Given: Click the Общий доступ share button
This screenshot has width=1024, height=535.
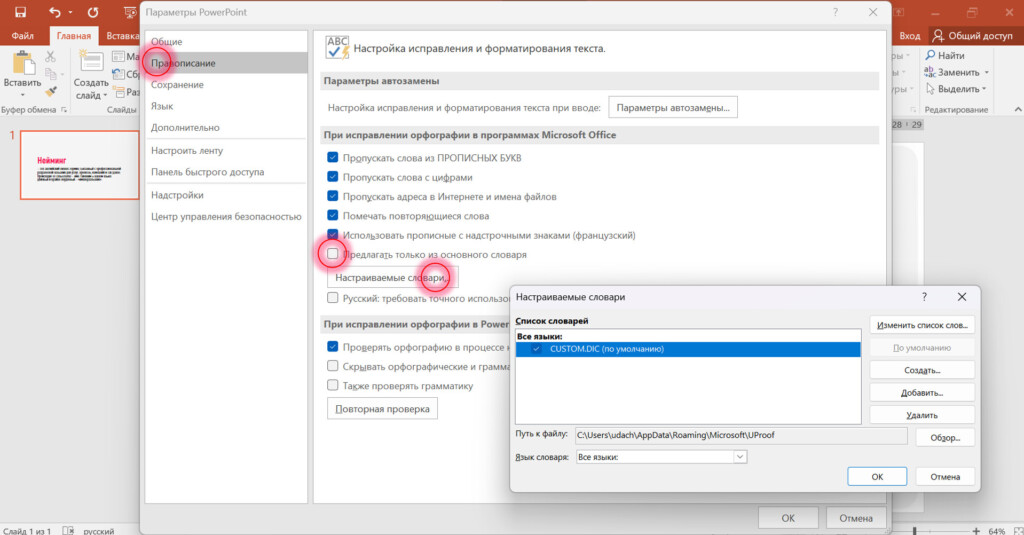Looking at the screenshot, I should coord(972,35).
